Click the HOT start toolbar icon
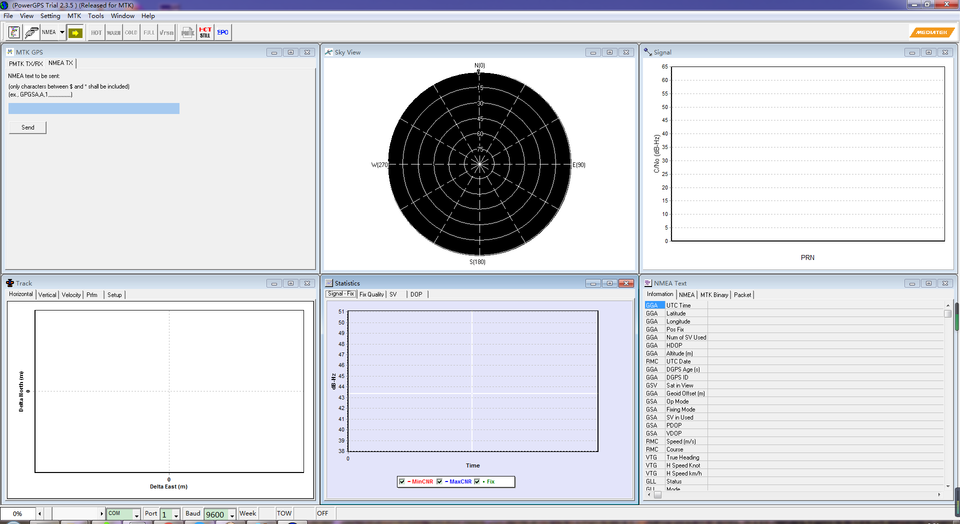960x524 pixels. (x=97, y=32)
